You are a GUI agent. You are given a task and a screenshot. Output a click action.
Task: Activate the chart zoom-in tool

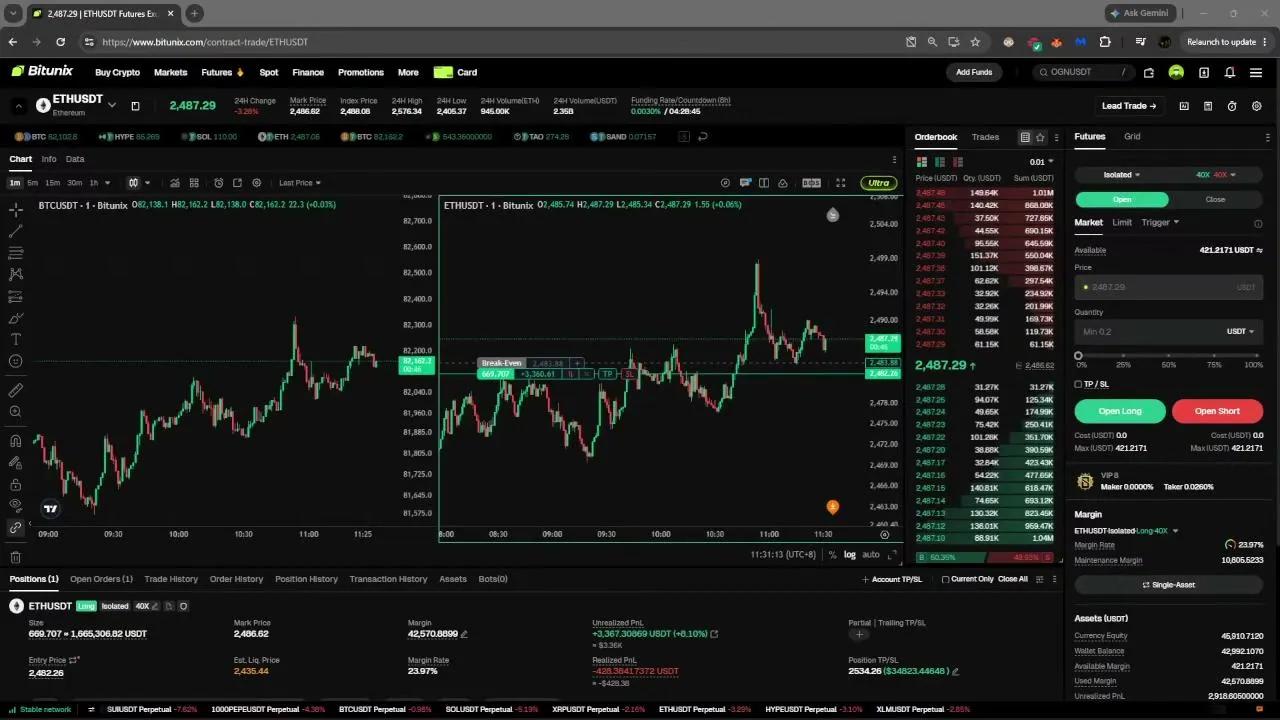coord(16,412)
